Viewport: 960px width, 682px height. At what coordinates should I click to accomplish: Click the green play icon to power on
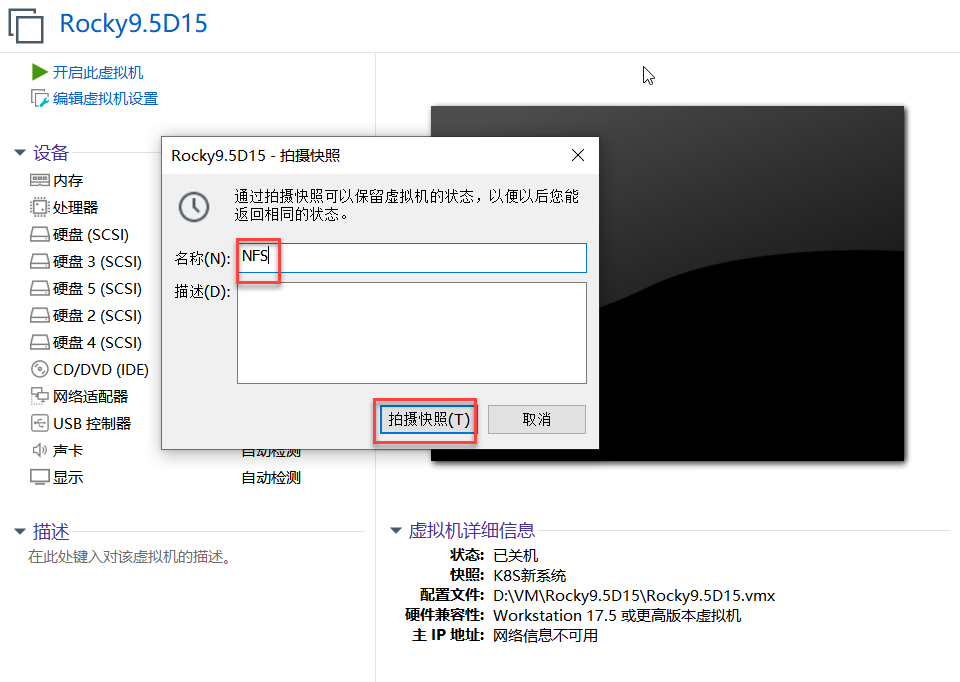tap(40, 72)
